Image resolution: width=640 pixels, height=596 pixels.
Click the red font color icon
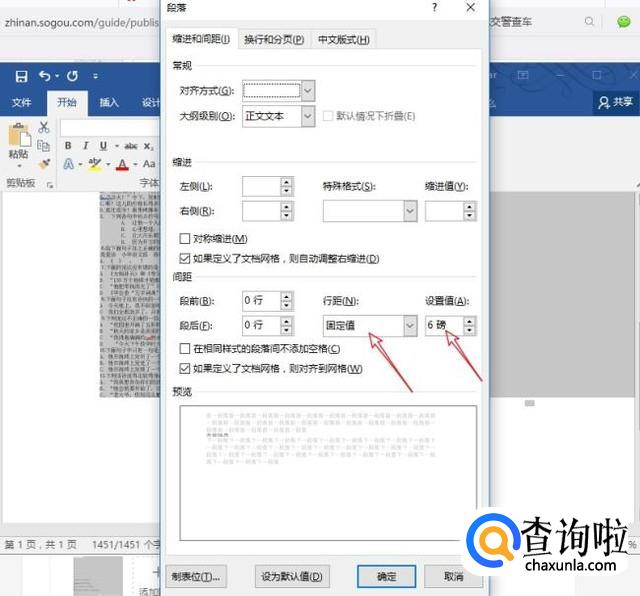(122, 164)
